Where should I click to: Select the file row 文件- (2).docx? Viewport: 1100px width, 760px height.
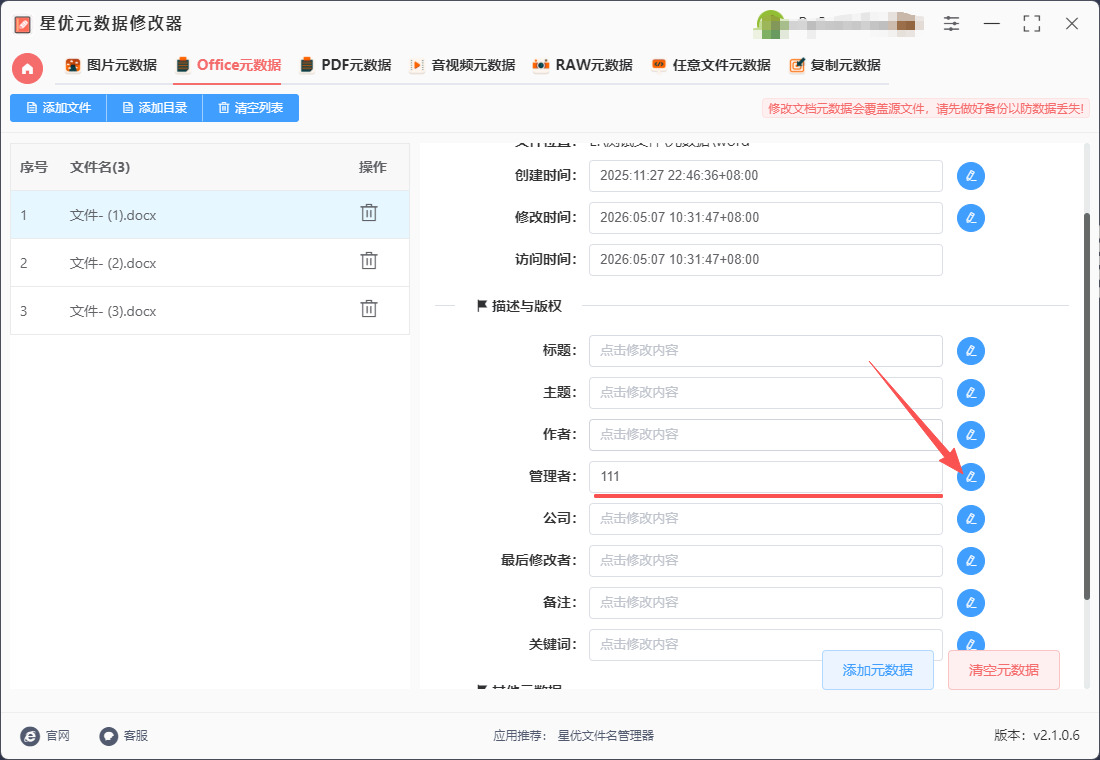(x=210, y=263)
